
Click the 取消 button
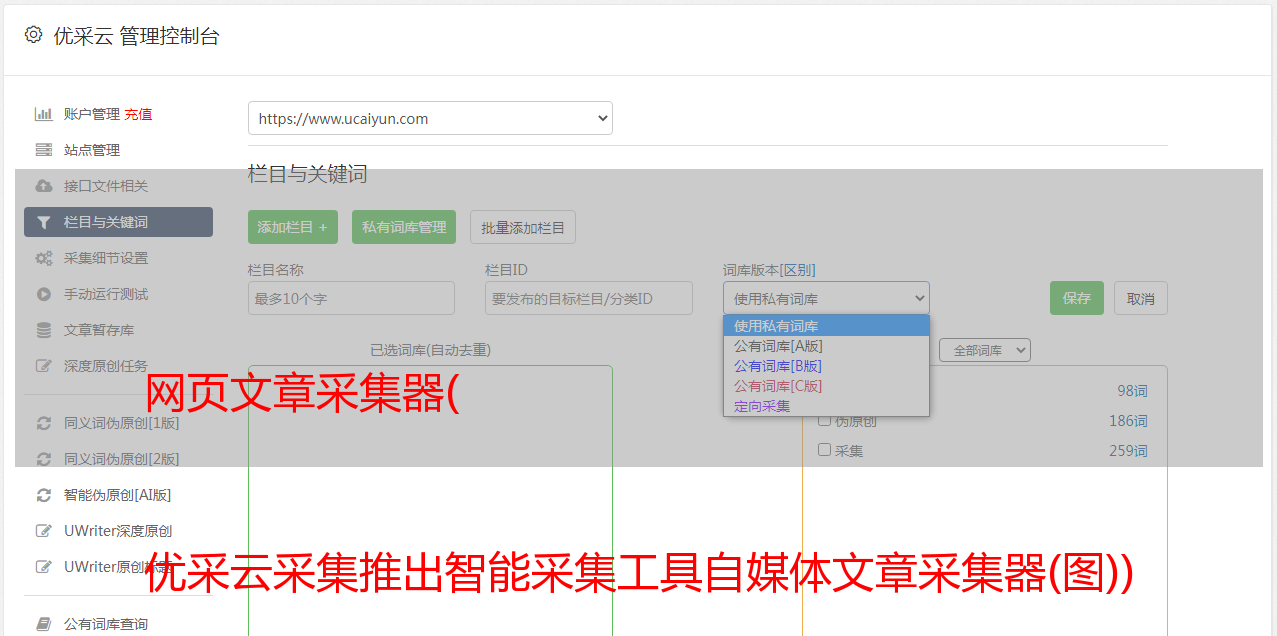(1141, 298)
